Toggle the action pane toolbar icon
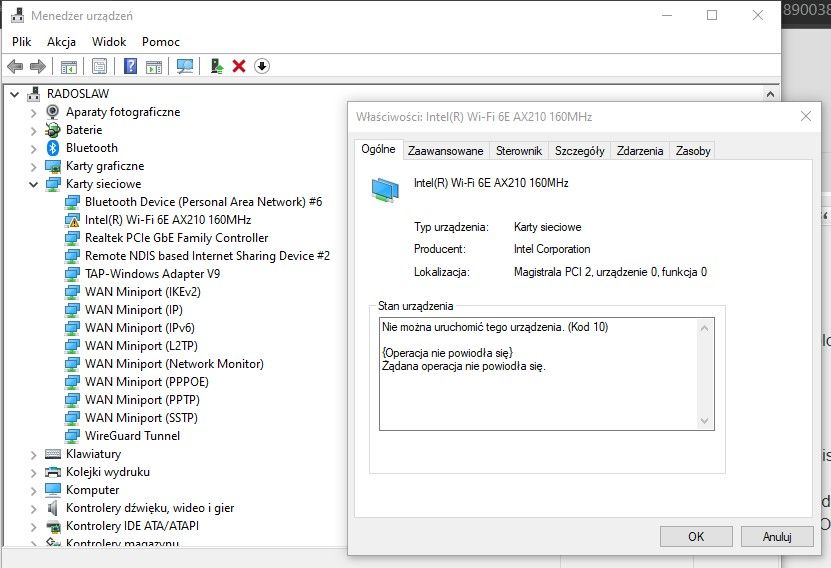This screenshot has width=831, height=568. click(x=154, y=66)
